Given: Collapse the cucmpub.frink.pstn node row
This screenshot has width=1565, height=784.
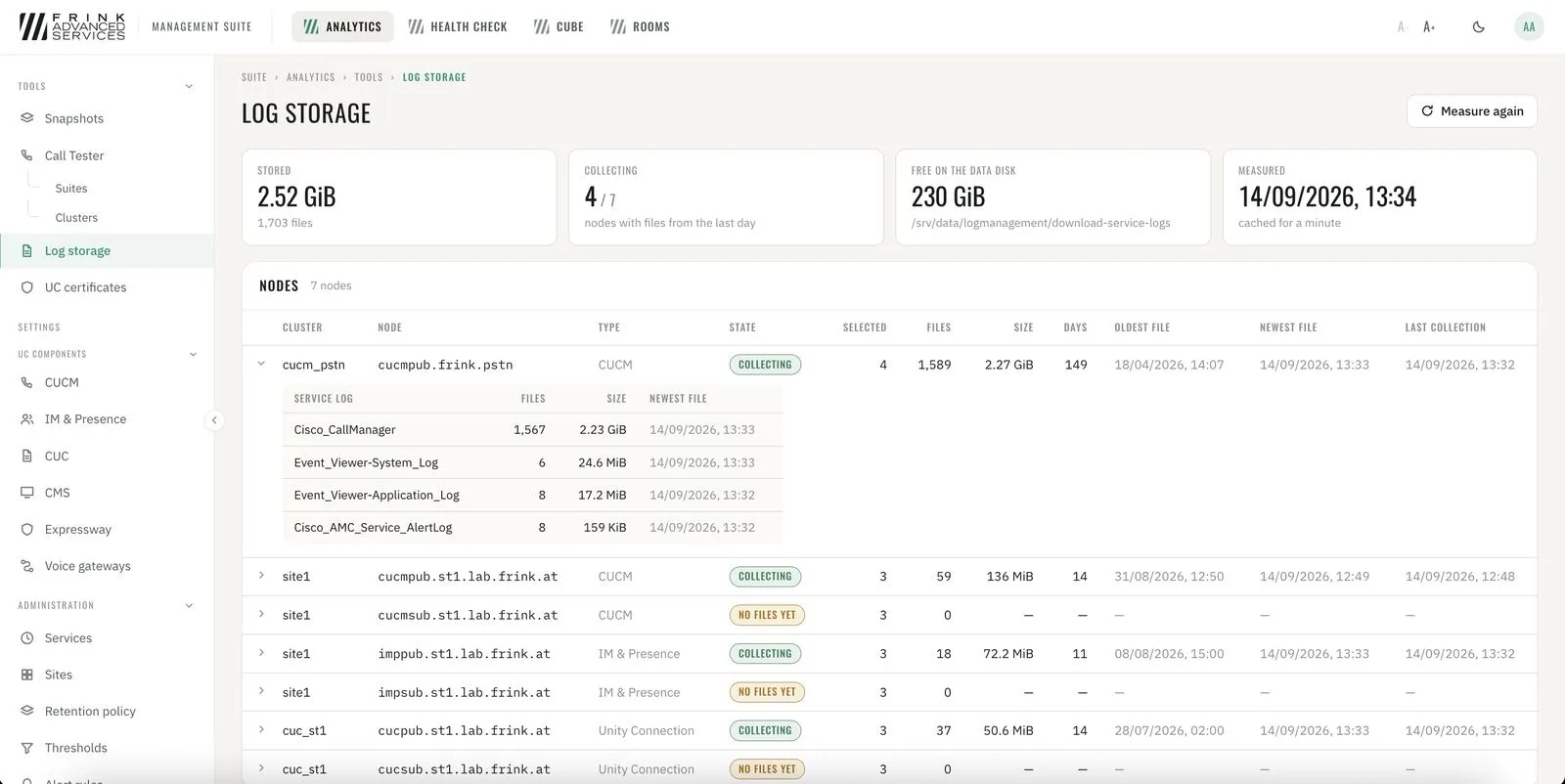Looking at the screenshot, I should pos(261,364).
